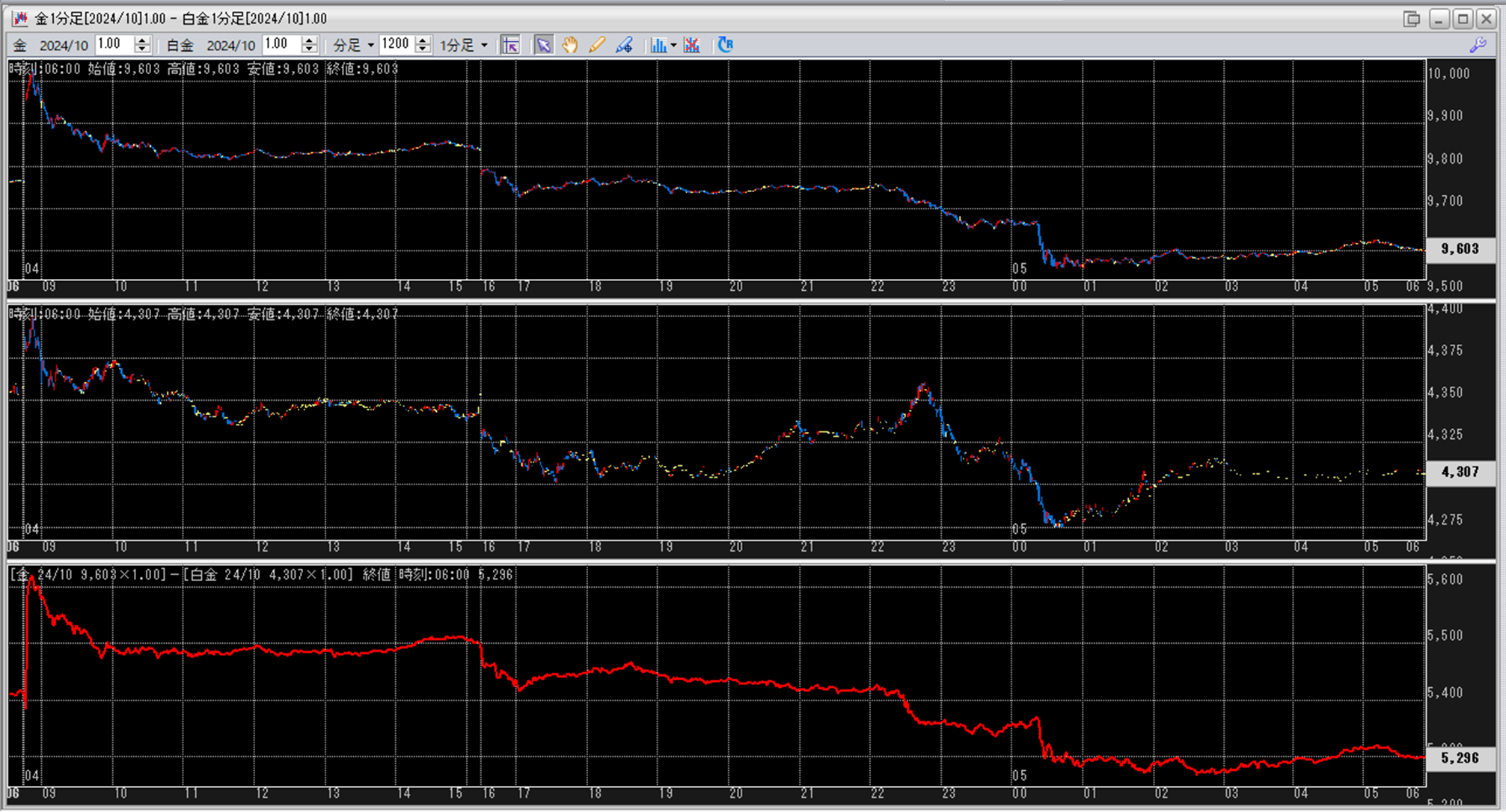Open the wrench settings icon
The height and width of the screenshot is (812, 1506).
[1478, 46]
